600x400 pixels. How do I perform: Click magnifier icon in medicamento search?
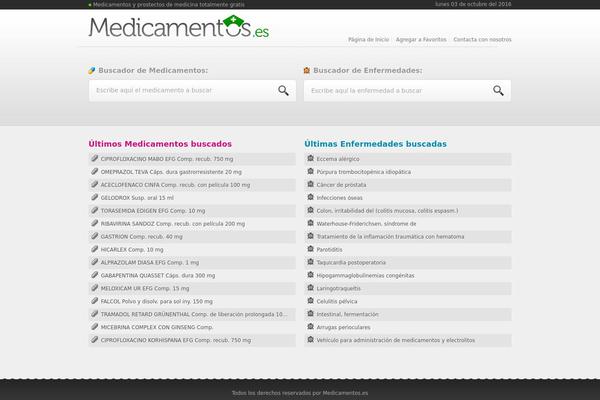click(x=283, y=90)
